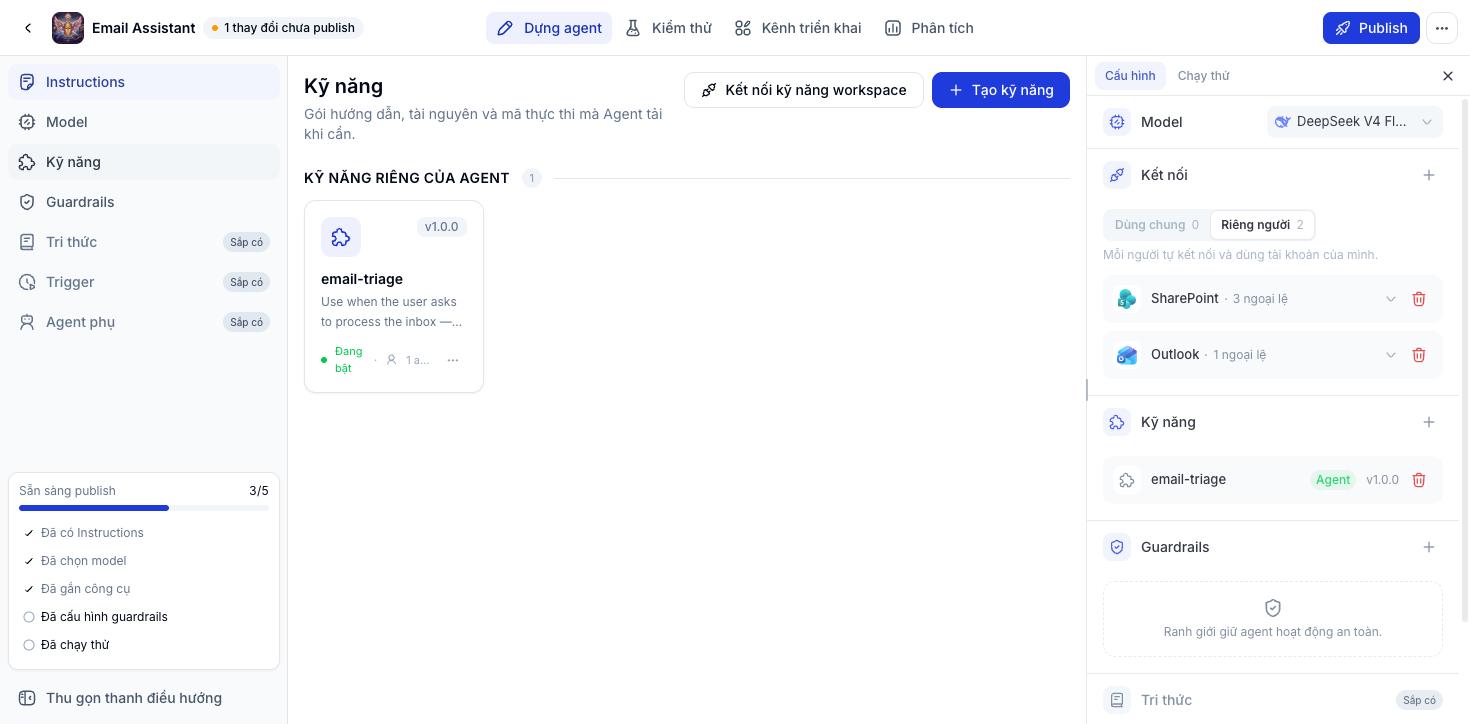Screen dimensions: 1470x724
Task: Add a guardrail in the Guardrails panel section
Action: [1429, 547]
